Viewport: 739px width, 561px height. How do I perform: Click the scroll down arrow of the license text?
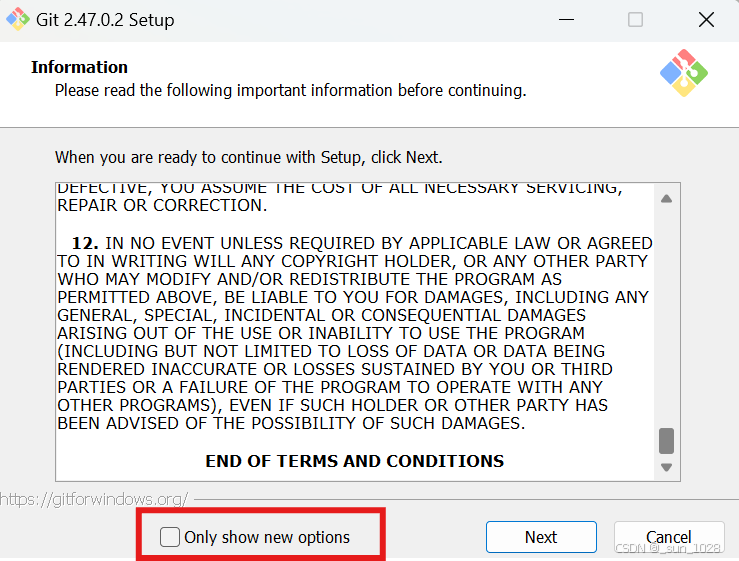[667, 467]
